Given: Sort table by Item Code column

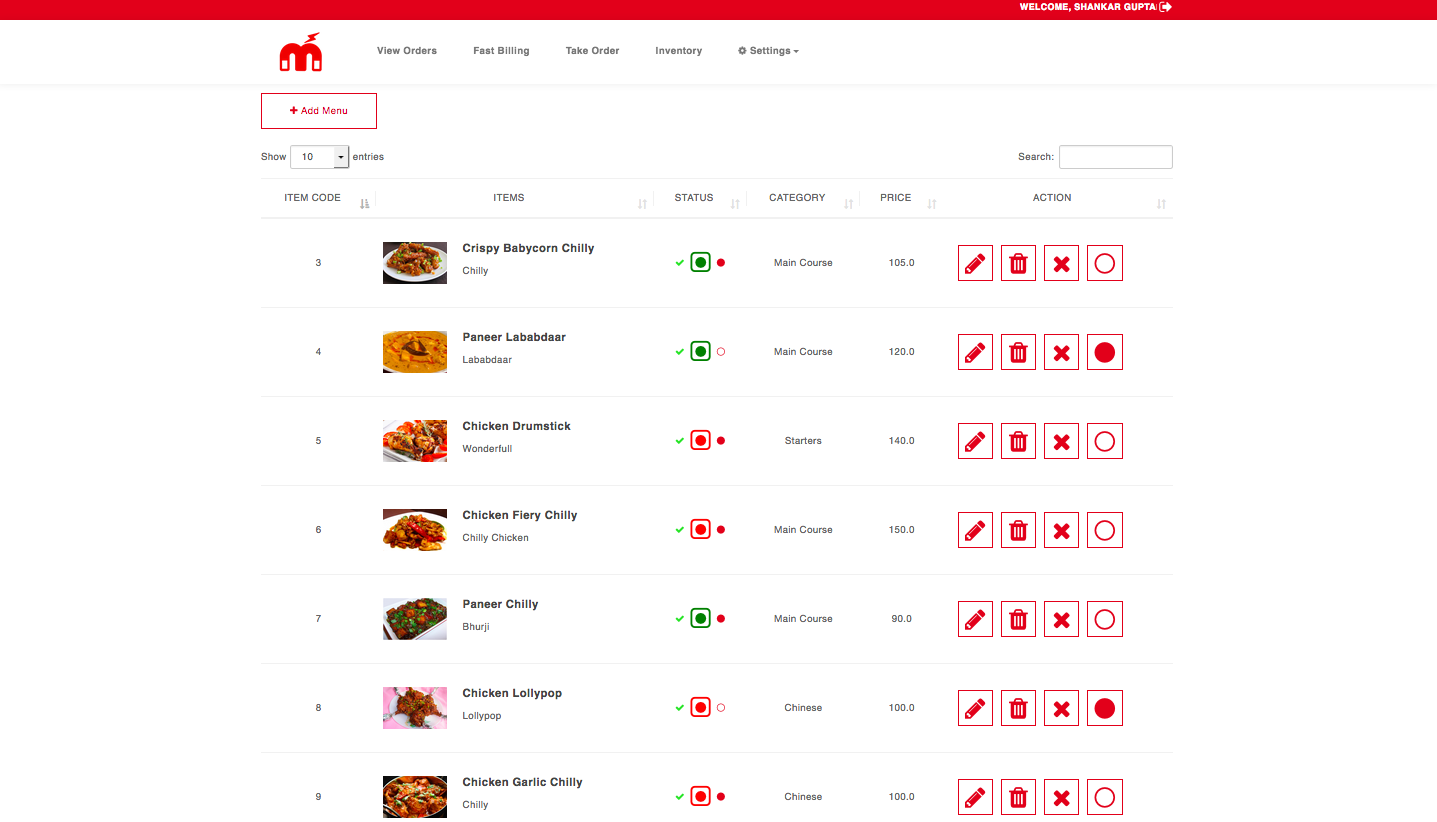Looking at the screenshot, I should point(318,198).
